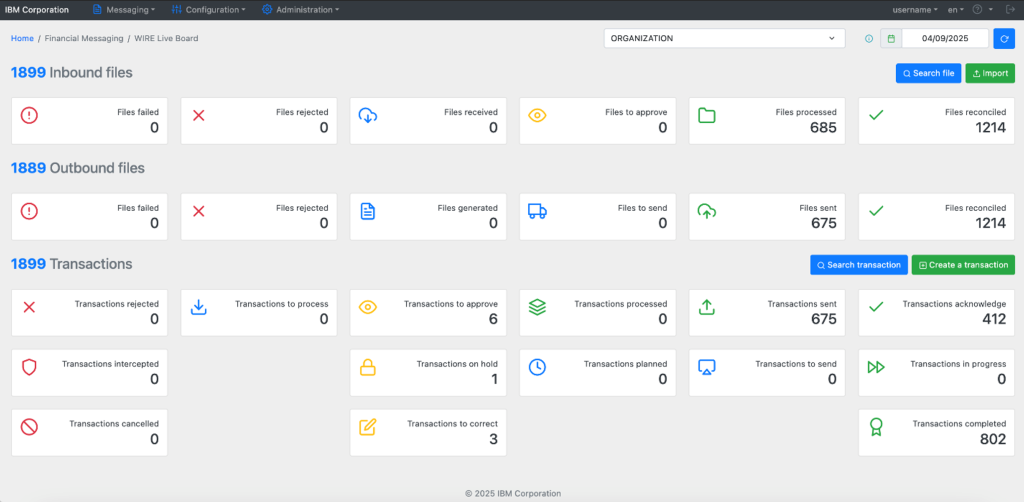Click the Transactions to send screen icon
The height and width of the screenshot is (502, 1024).
click(707, 367)
